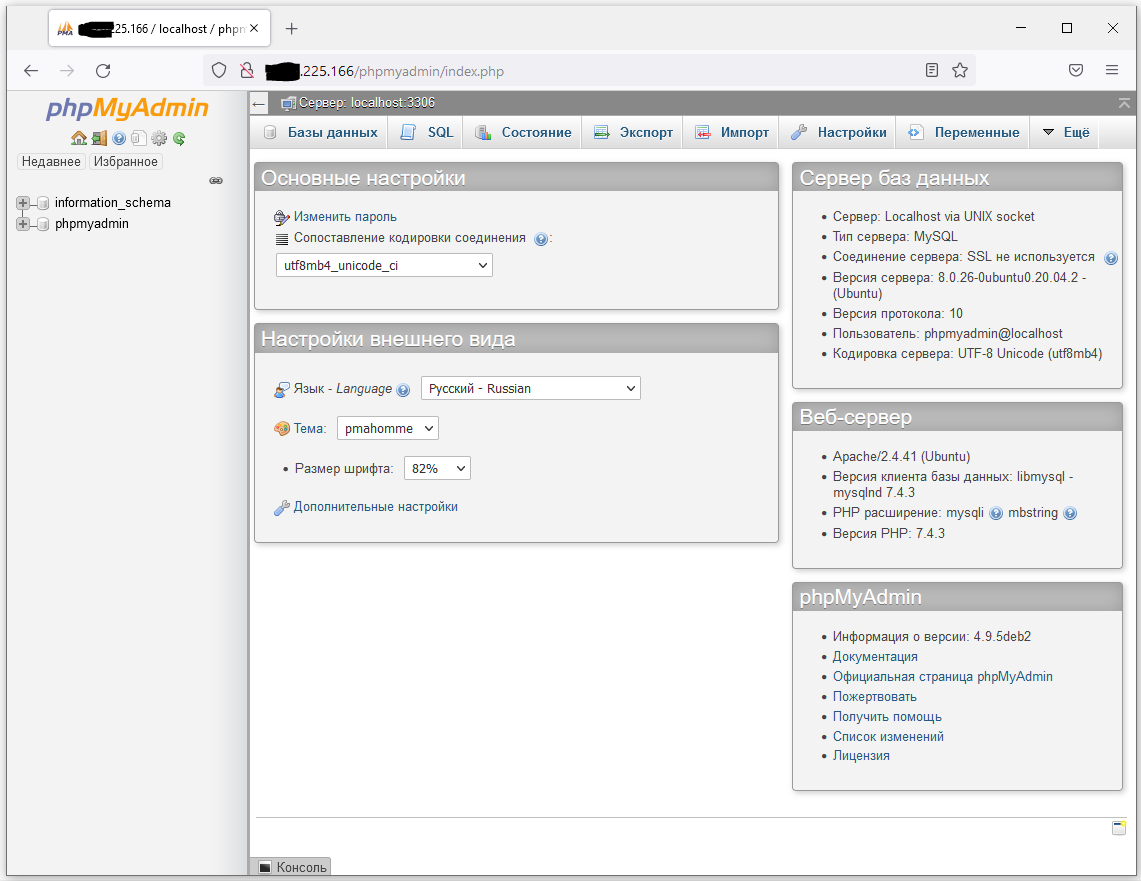Screen dimensions: 1141x881
Task: Click the address bar URL field
Action: coord(589,71)
